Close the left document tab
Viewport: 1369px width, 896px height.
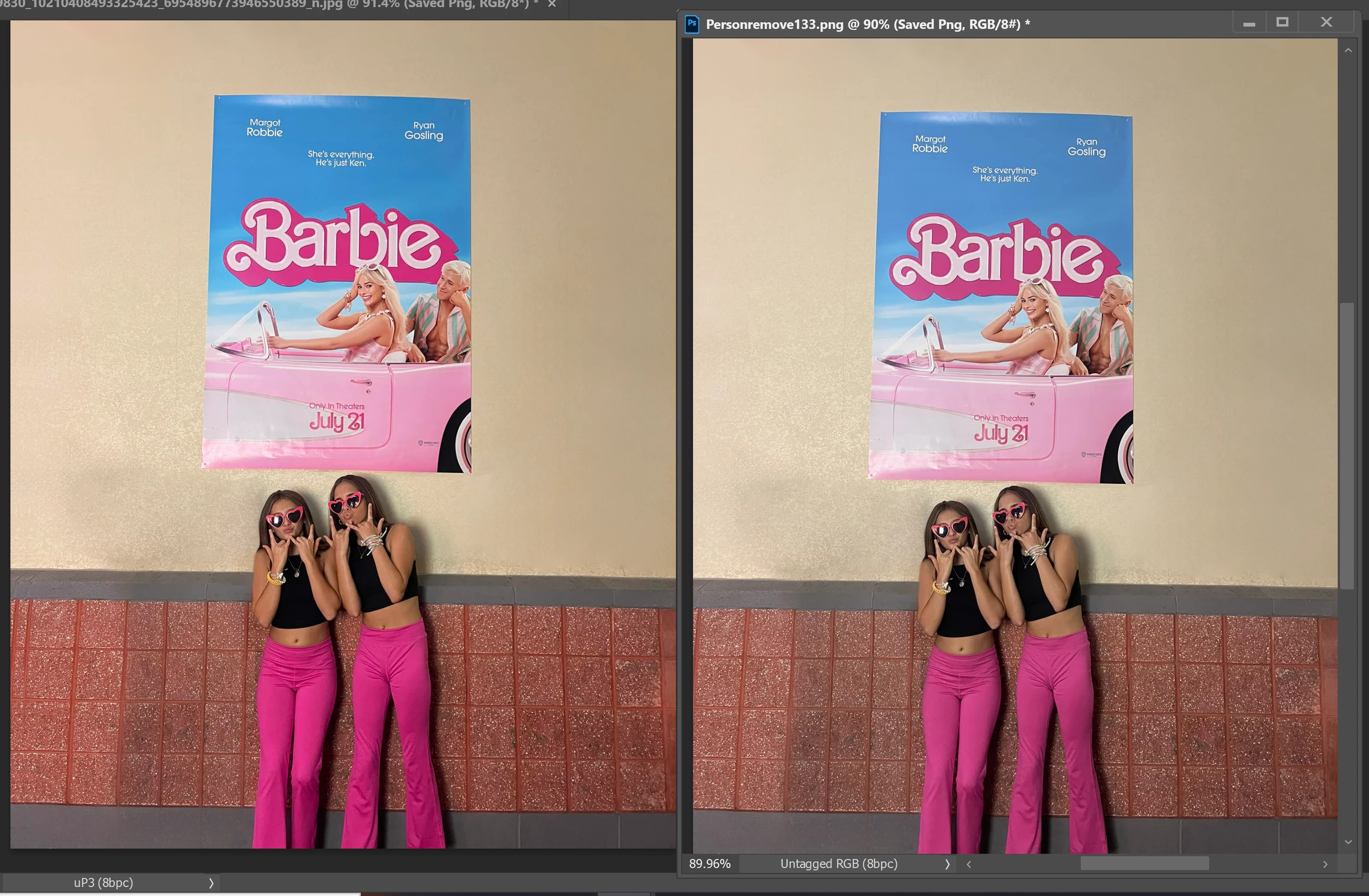(552, 4)
